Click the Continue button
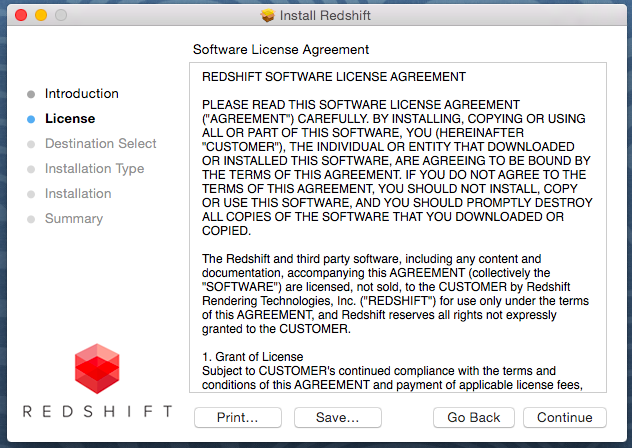 (564, 417)
